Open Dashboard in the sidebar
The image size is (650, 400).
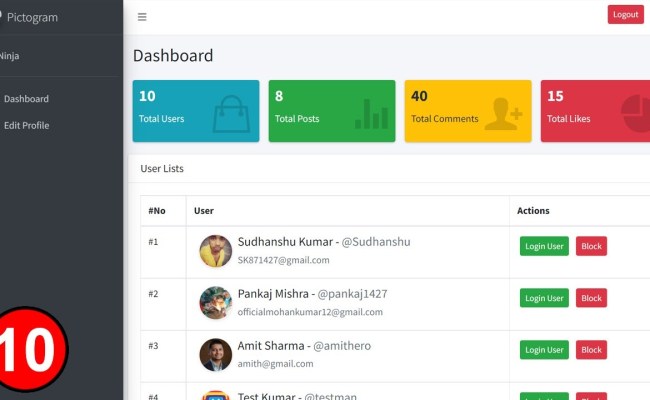tap(26, 99)
